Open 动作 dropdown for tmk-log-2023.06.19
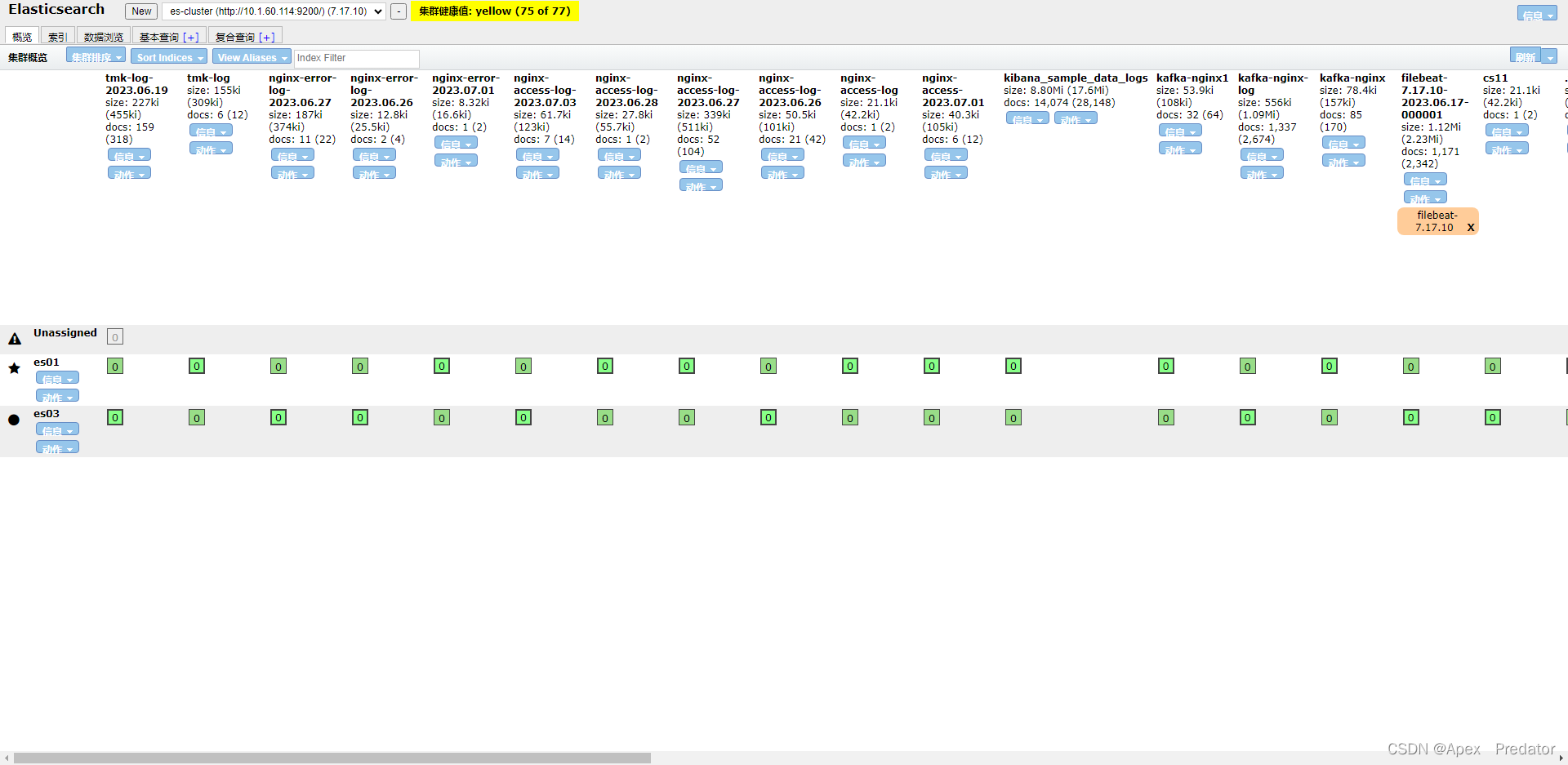 (129, 173)
